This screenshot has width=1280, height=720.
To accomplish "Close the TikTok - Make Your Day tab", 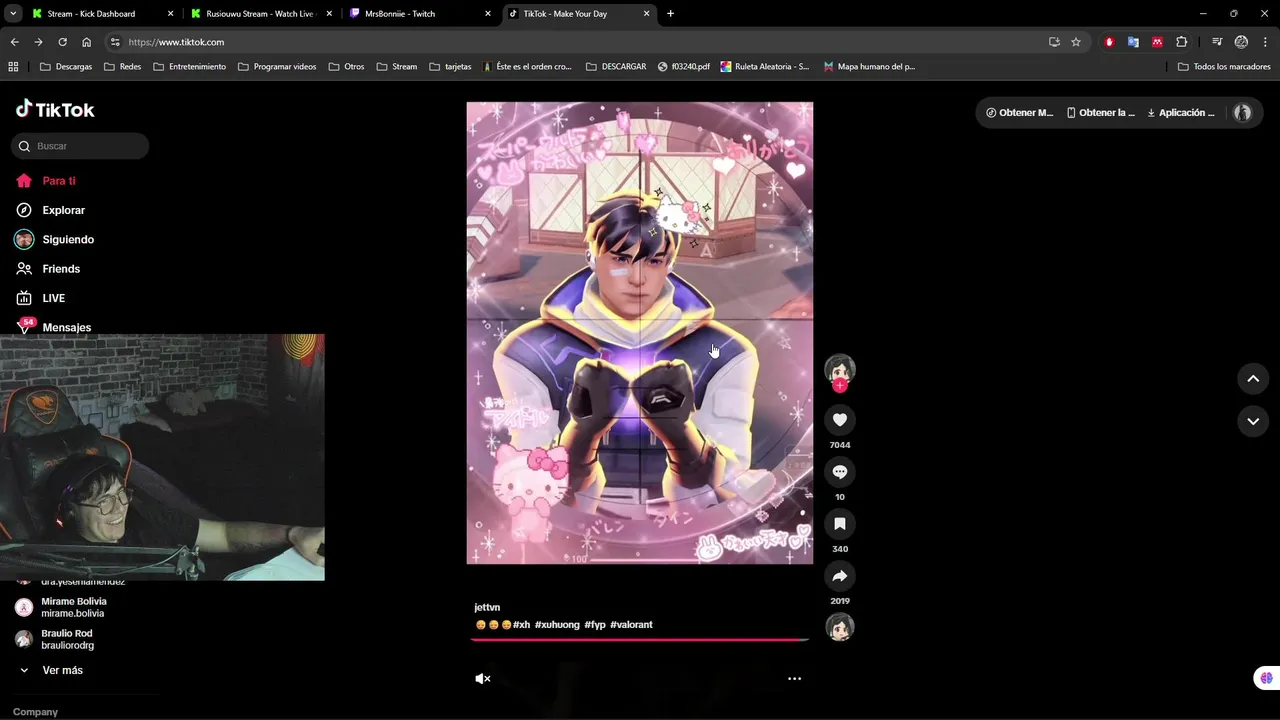I will [x=647, y=14].
